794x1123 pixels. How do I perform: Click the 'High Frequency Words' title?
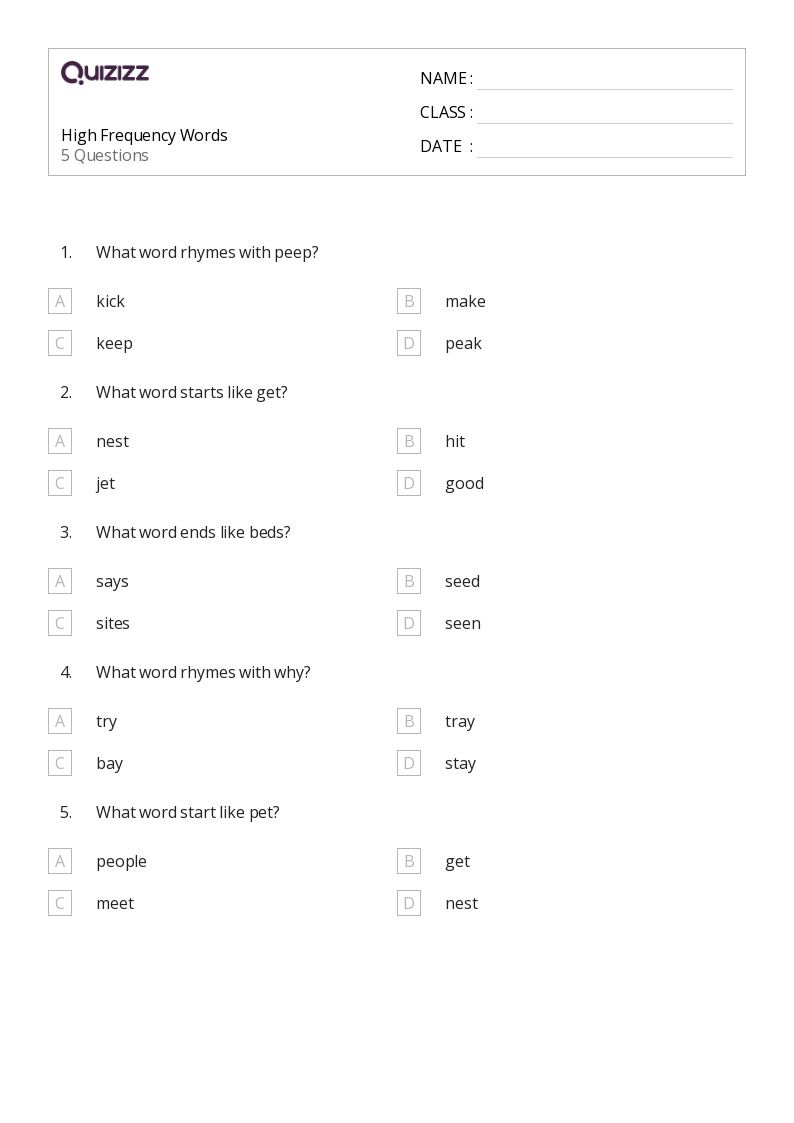pyautogui.click(x=144, y=135)
